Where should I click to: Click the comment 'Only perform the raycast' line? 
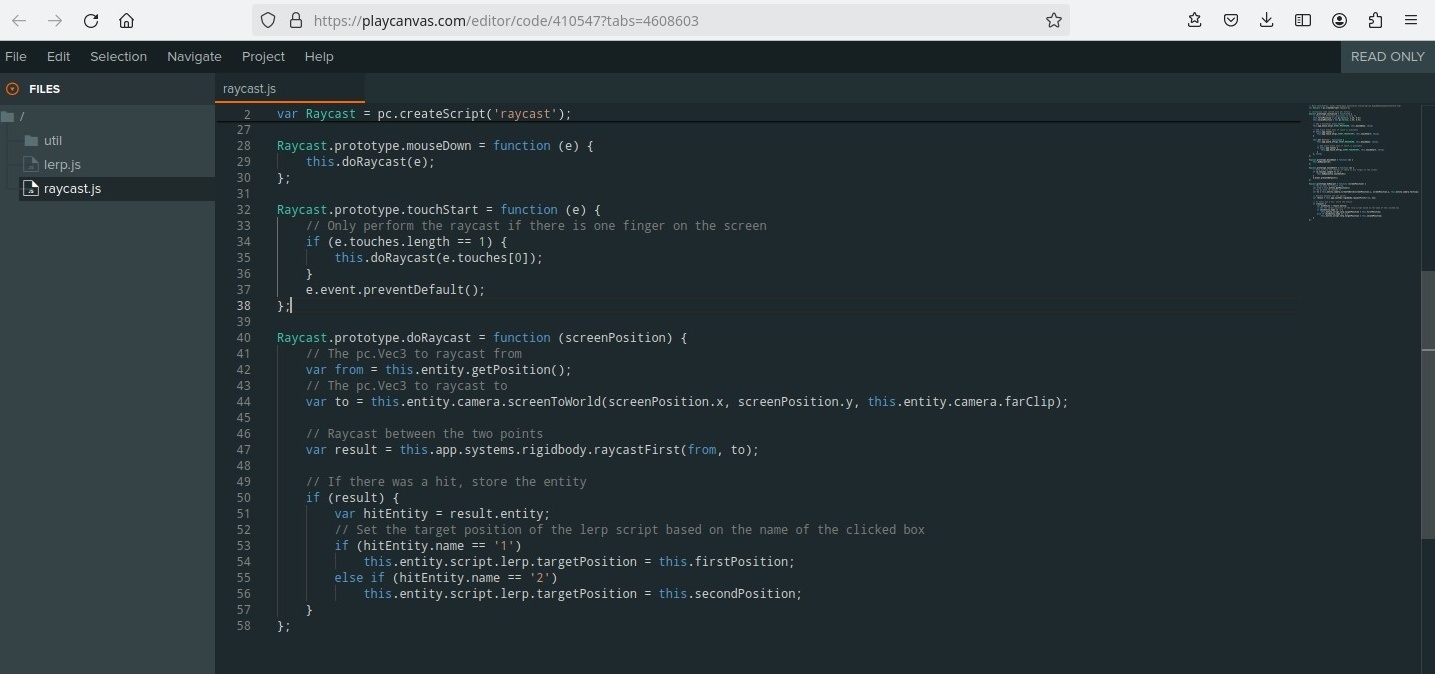click(x=536, y=225)
